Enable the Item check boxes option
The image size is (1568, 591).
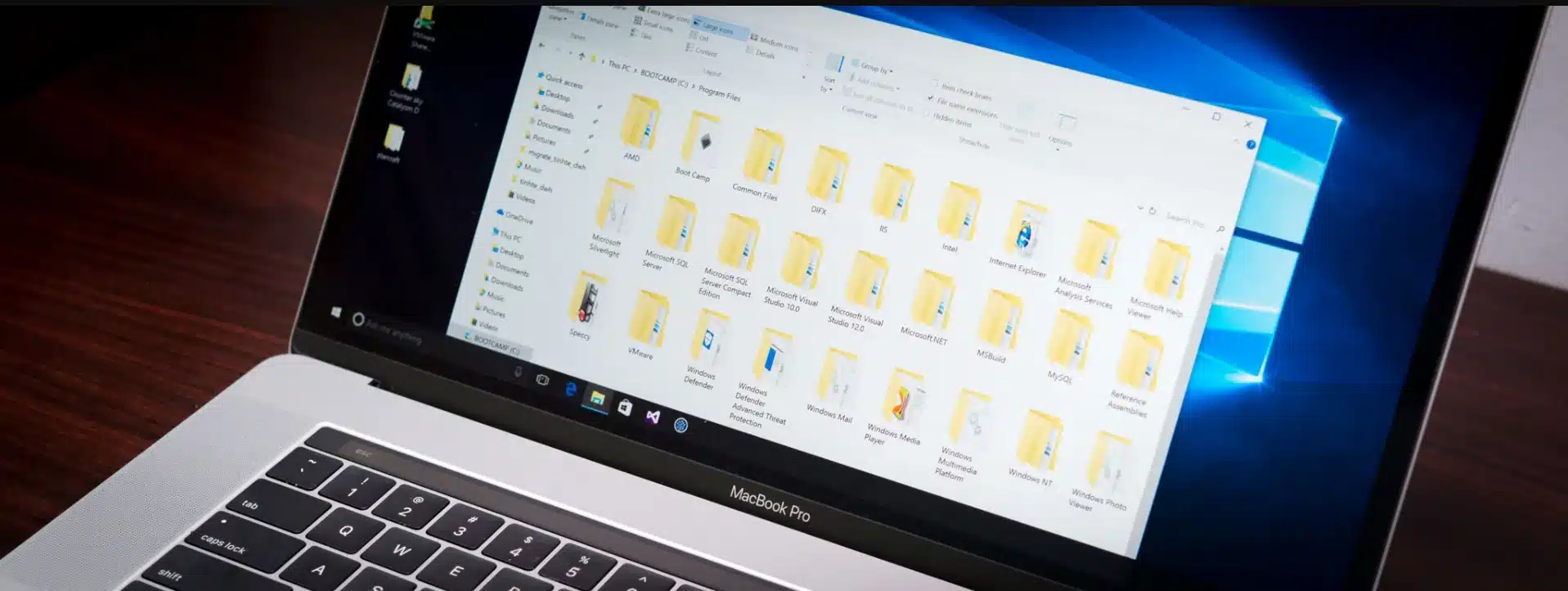click(x=934, y=83)
